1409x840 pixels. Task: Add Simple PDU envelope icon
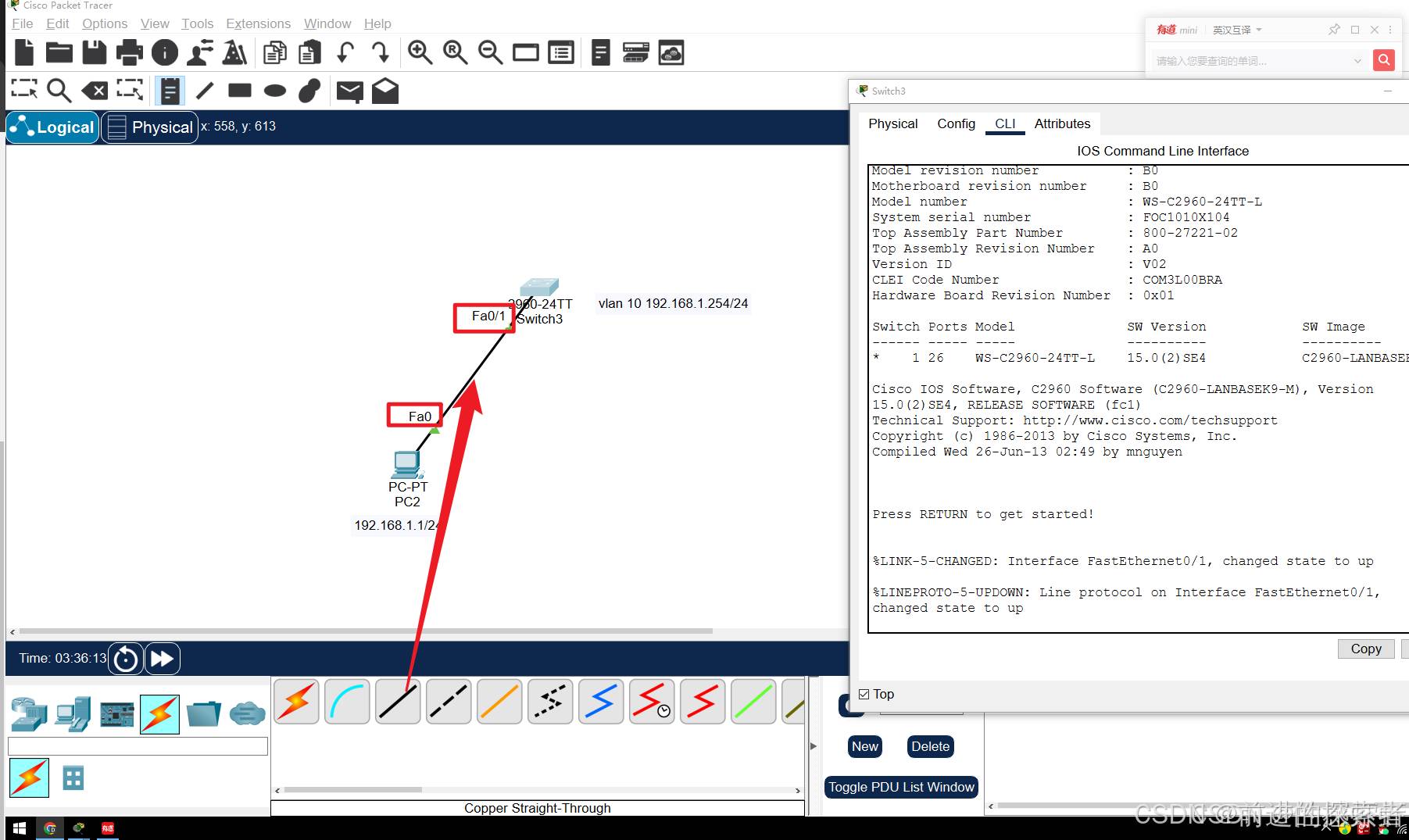point(349,91)
